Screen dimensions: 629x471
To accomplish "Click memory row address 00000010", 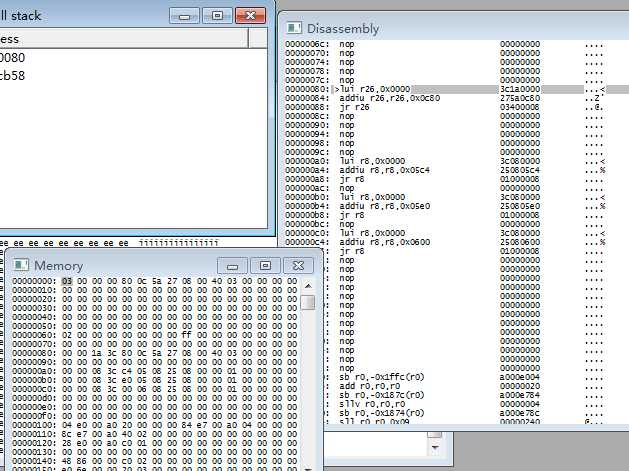I will click(x=34, y=290).
